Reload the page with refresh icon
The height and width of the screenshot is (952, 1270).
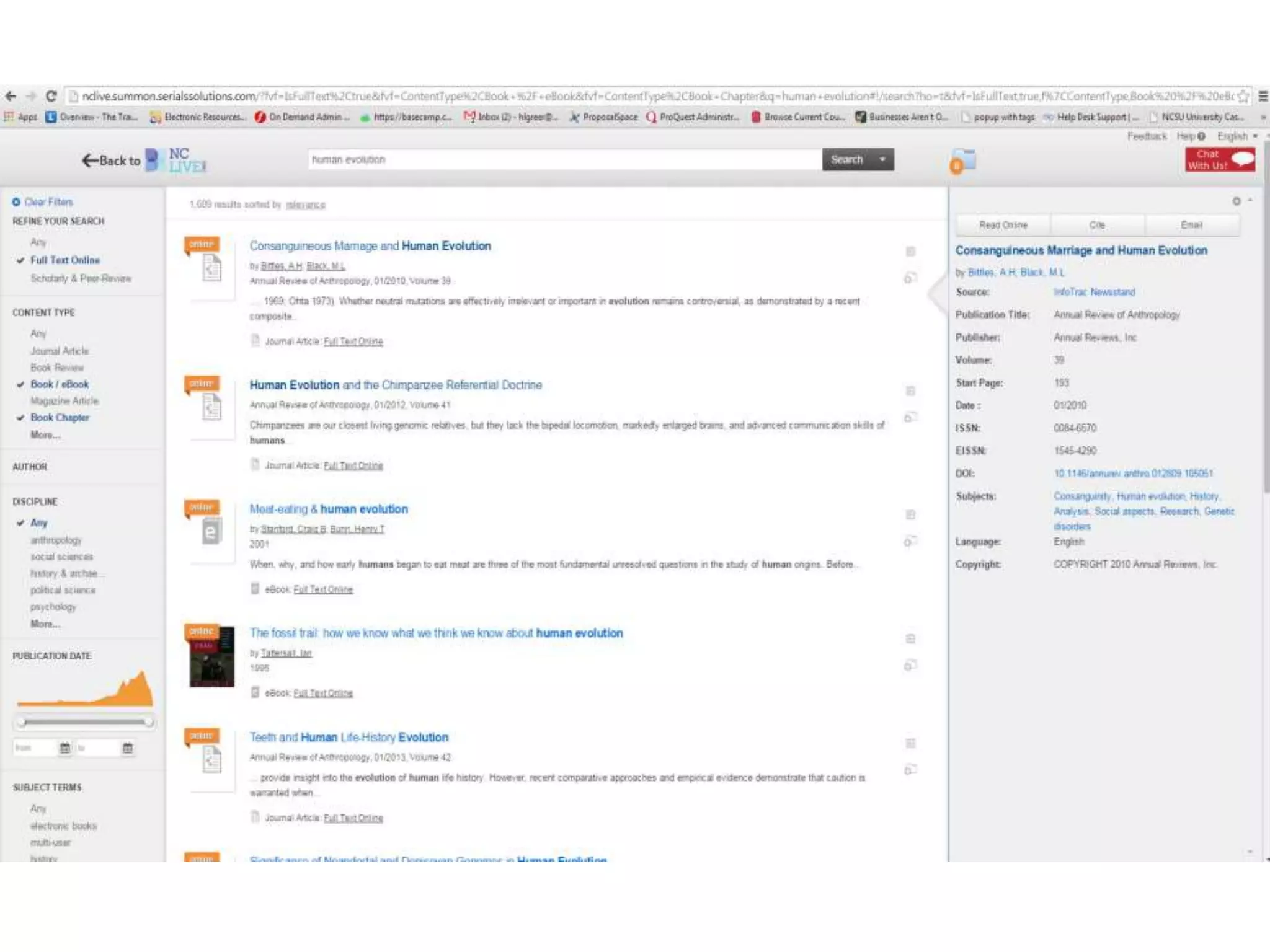click(x=51, y=96)
